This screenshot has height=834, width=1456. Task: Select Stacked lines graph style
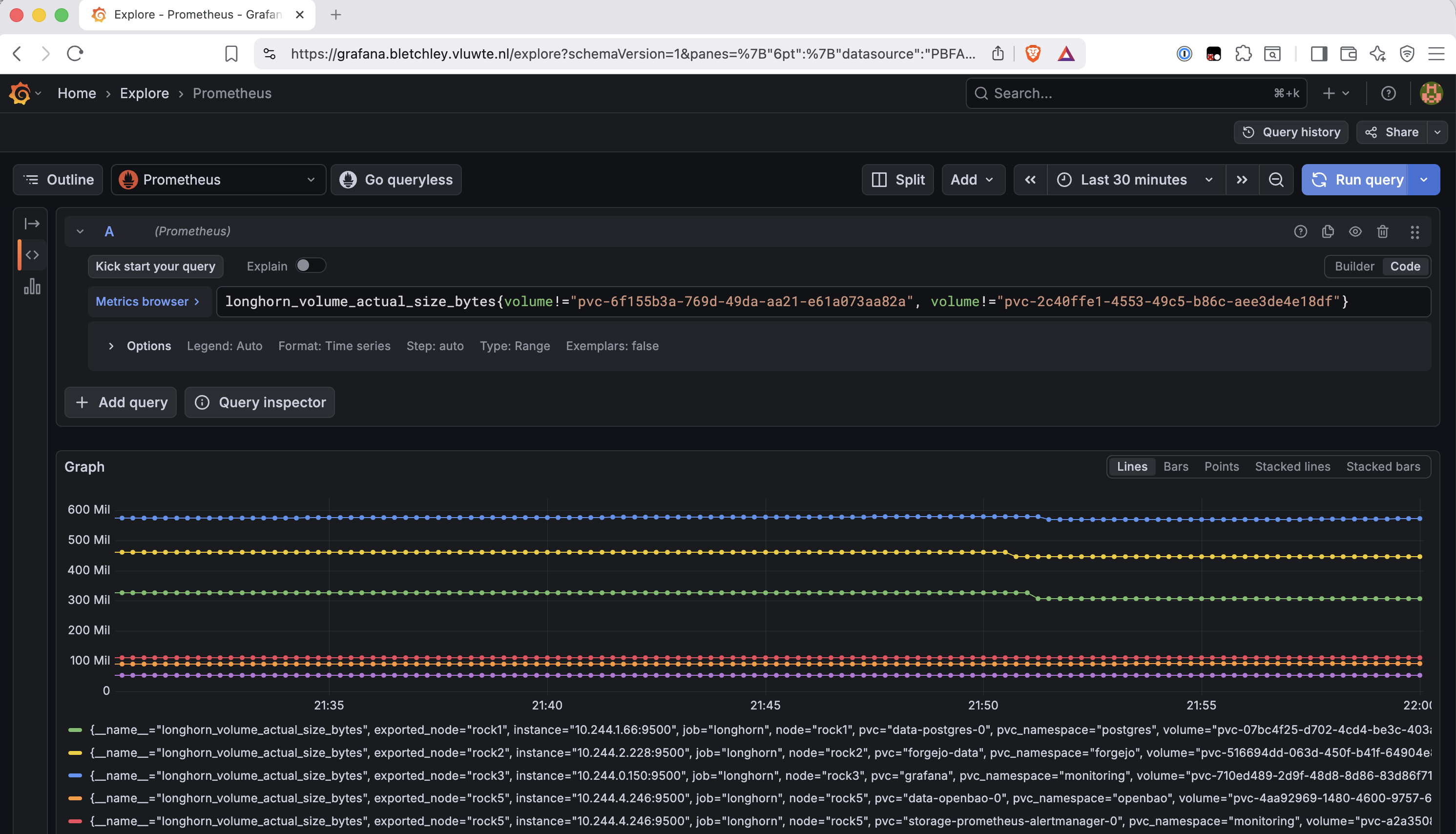tap(1292, 466)
